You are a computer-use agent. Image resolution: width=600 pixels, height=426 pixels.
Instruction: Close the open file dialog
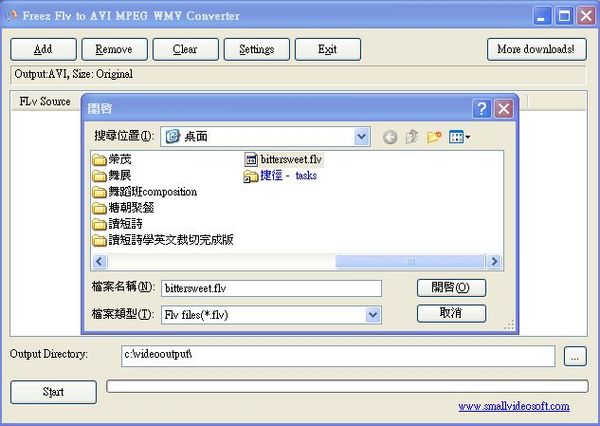pos(504,109)
